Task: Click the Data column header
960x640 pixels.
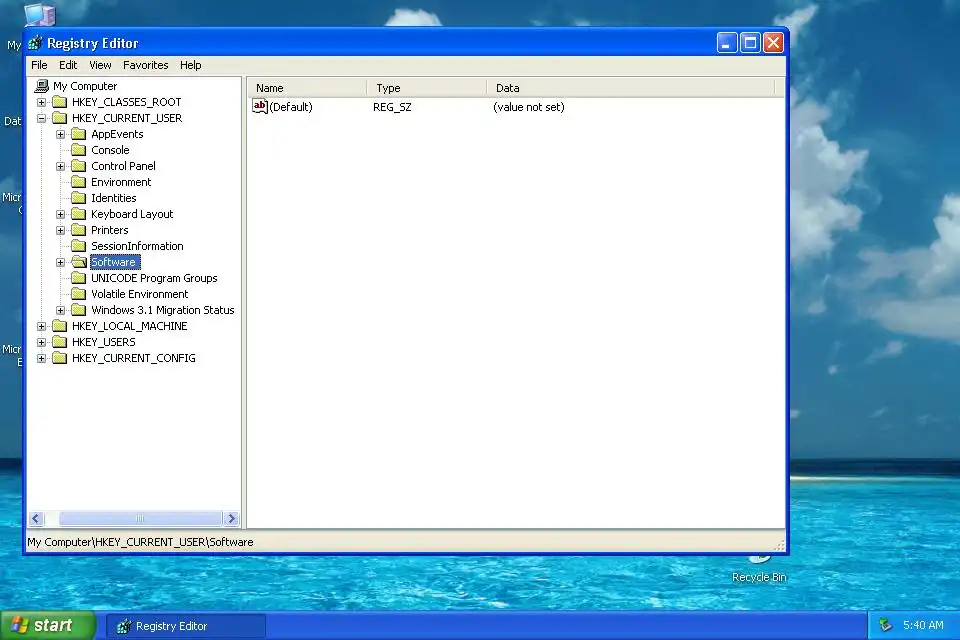Action: pos(631,88)
